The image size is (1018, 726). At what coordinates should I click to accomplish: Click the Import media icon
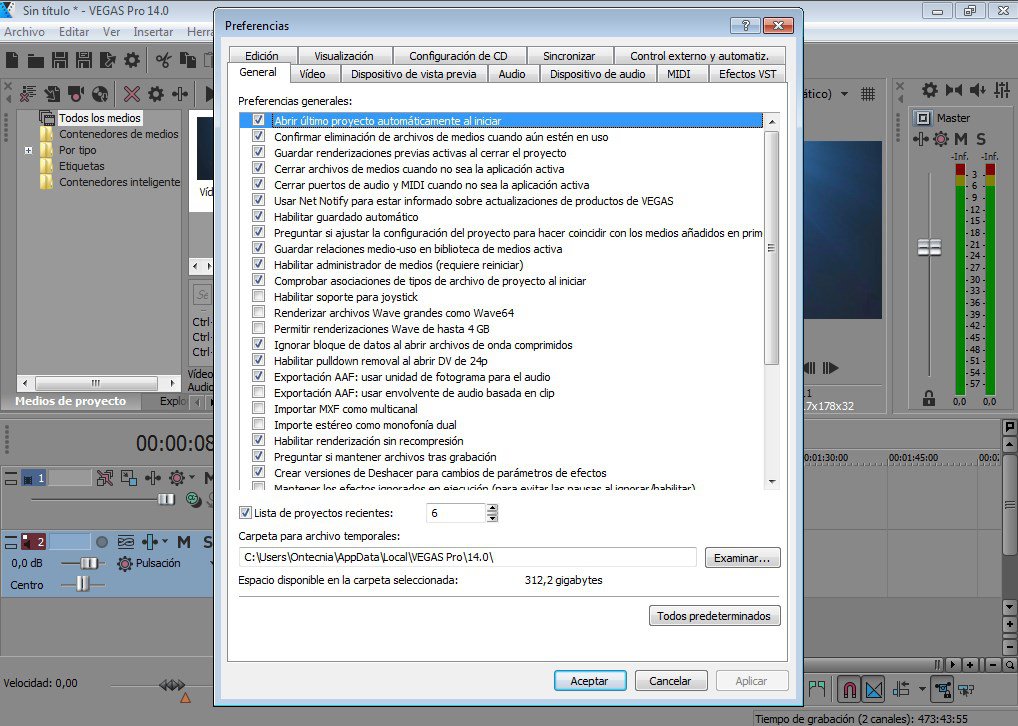coord(53,94)
